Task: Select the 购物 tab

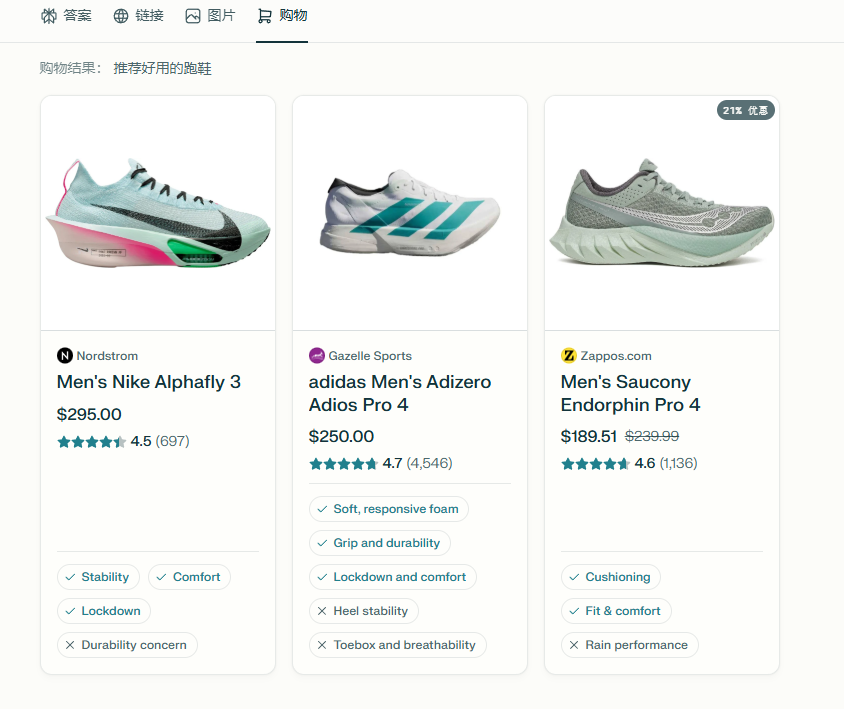Action: coord(282,16)
